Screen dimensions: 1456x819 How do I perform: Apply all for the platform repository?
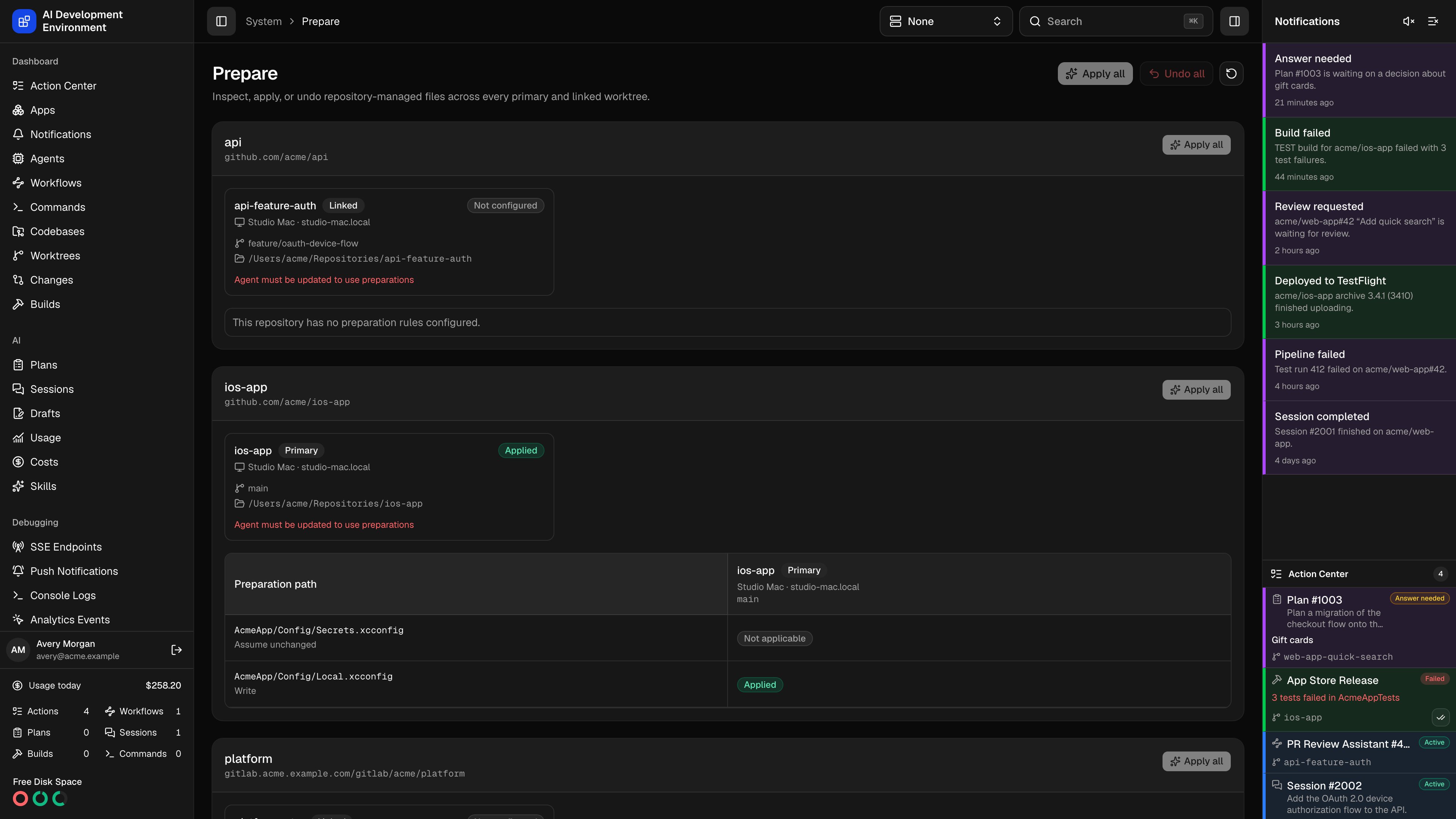pyautogui.click(x=1196, y=761)
